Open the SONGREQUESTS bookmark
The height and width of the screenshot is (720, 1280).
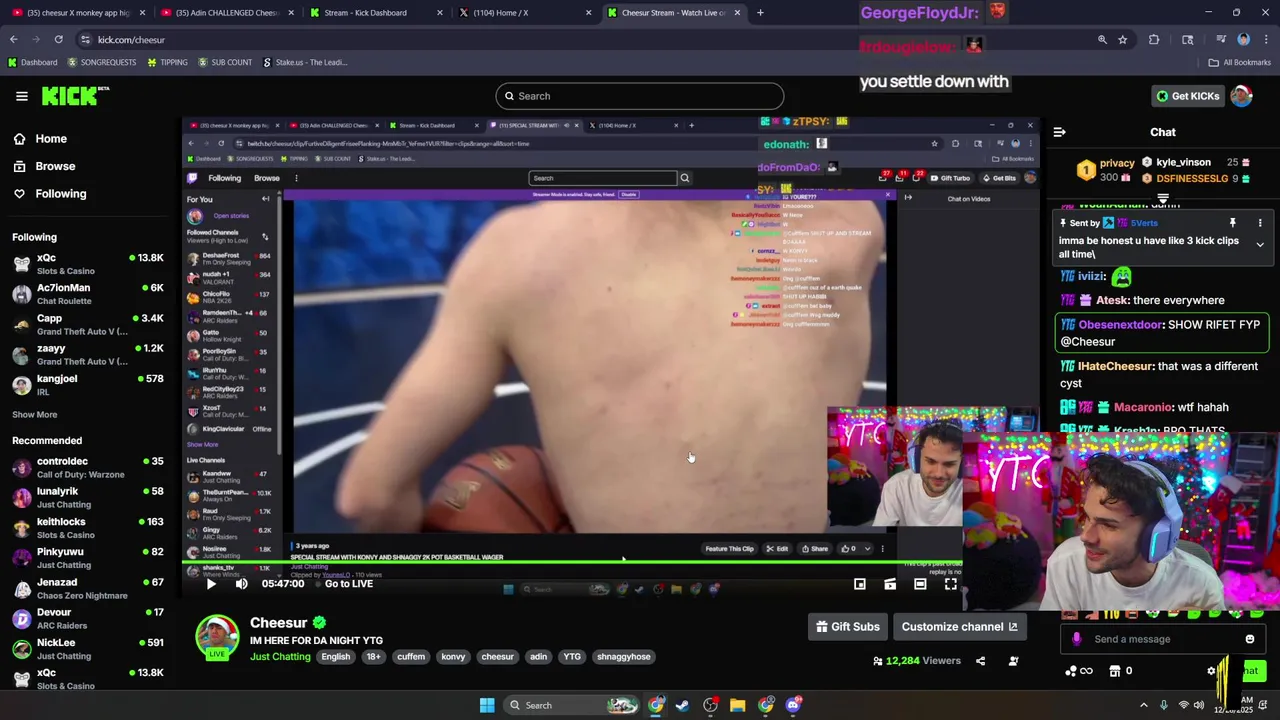pyautogui.click(x=101, y=62)
